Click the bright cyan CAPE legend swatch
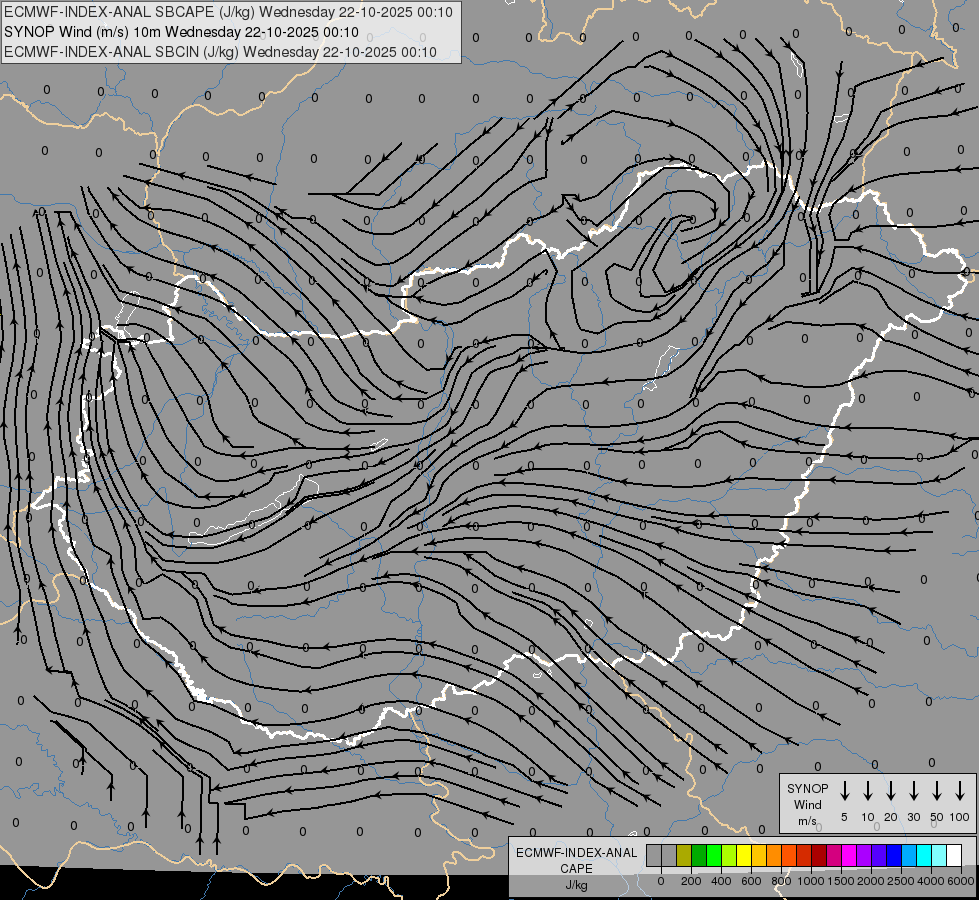 [x=925, y=855]
